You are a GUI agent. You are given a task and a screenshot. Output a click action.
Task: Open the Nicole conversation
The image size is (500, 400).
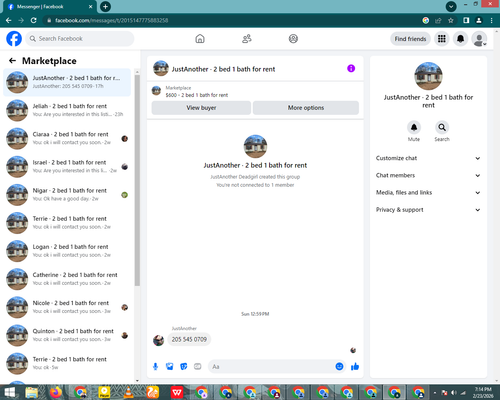pos(67,307)
